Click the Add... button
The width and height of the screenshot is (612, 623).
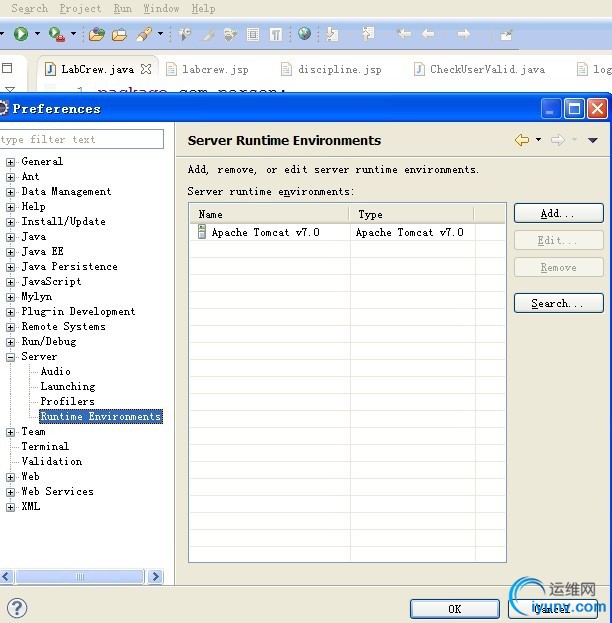click(x=559, y=213)
